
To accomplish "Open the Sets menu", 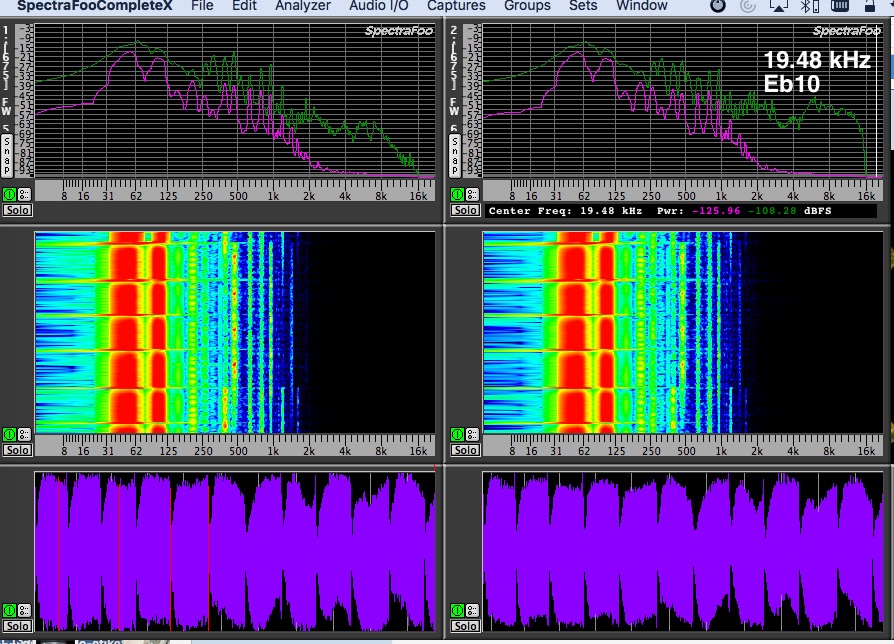I will pyautogui.click(x=583, y=6).
